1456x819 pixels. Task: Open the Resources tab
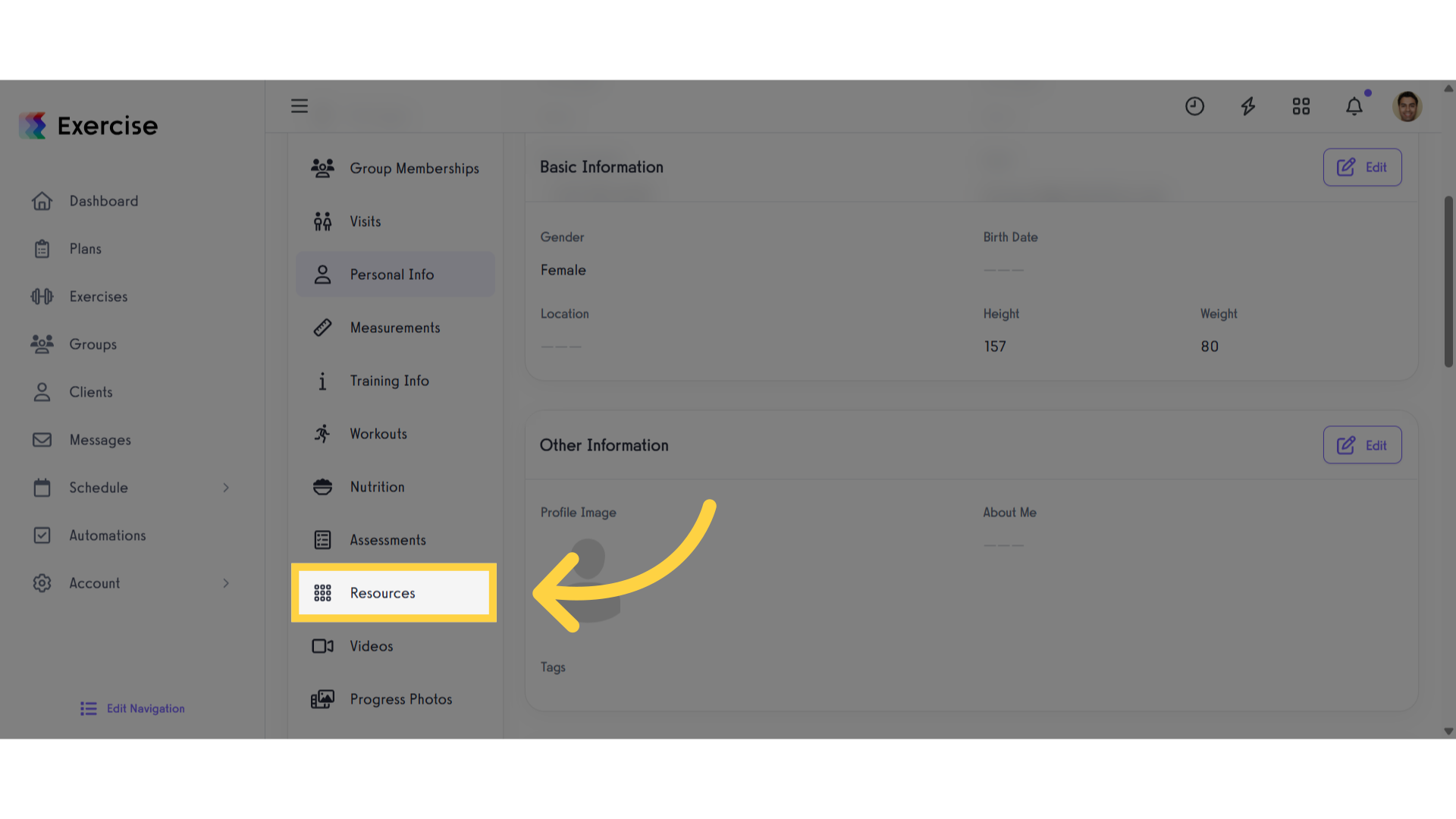pos(394,593)
